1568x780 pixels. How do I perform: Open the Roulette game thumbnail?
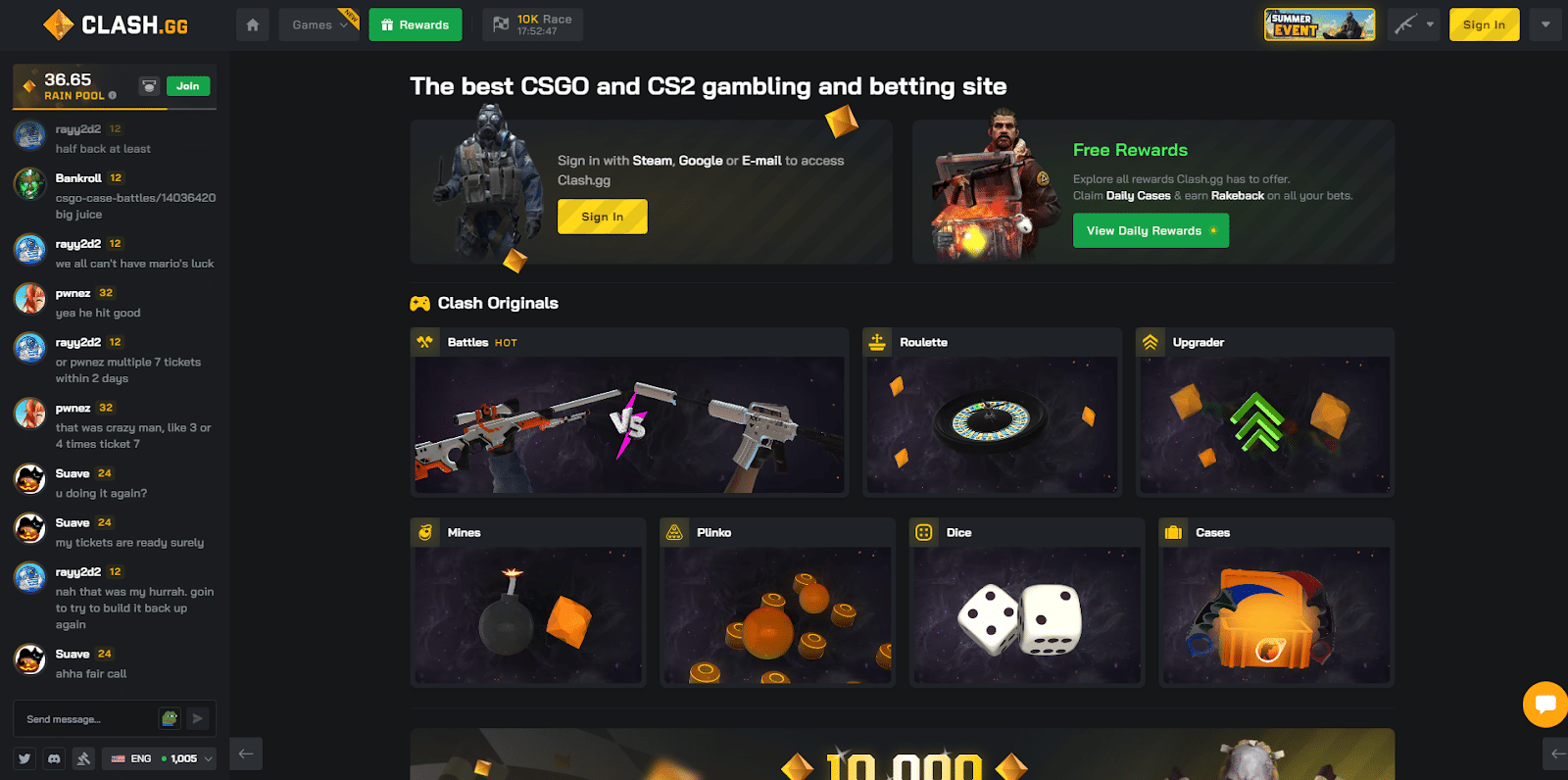coord(992,412)
